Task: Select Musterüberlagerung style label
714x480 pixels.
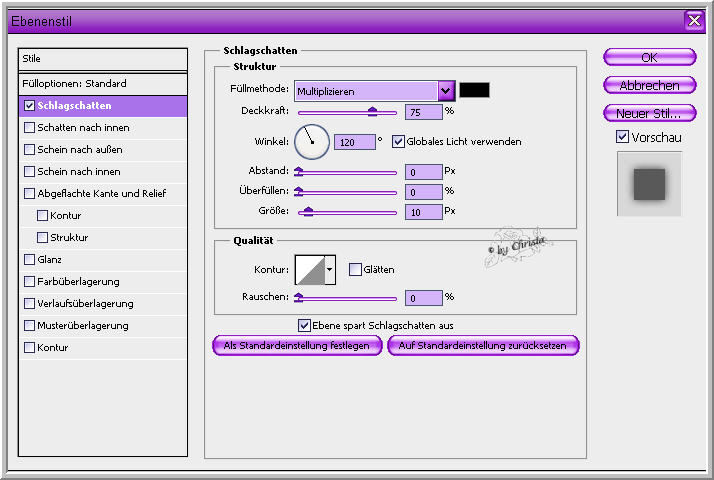Action: pos(83,326)
